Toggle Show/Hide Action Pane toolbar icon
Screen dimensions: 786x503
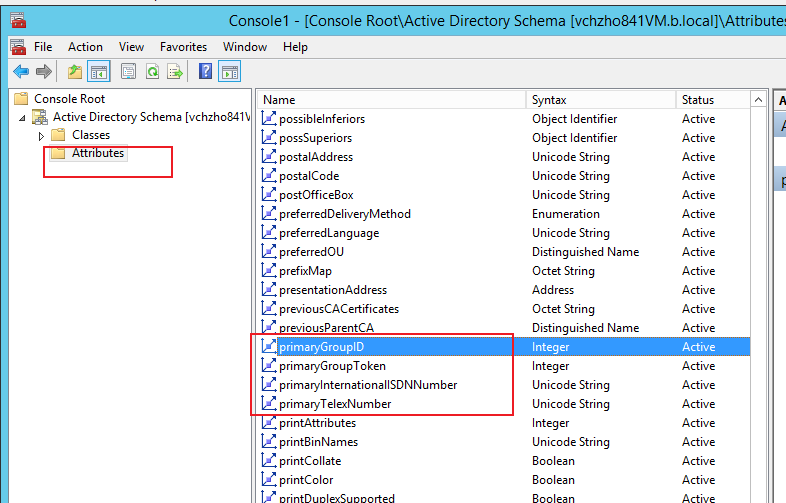click(x=230, y=72)
